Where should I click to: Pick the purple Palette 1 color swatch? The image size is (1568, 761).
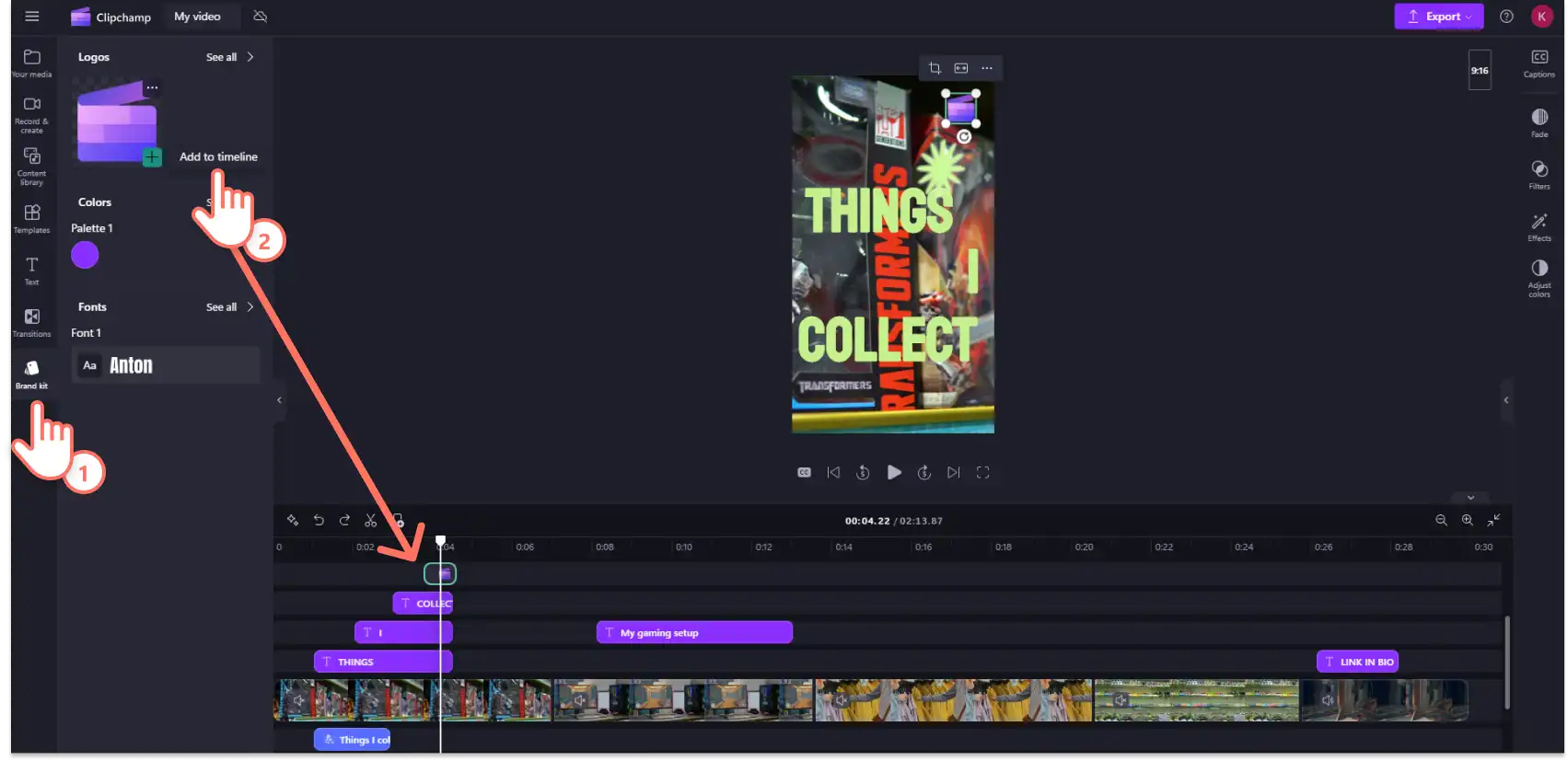click(x=85, y=255)
